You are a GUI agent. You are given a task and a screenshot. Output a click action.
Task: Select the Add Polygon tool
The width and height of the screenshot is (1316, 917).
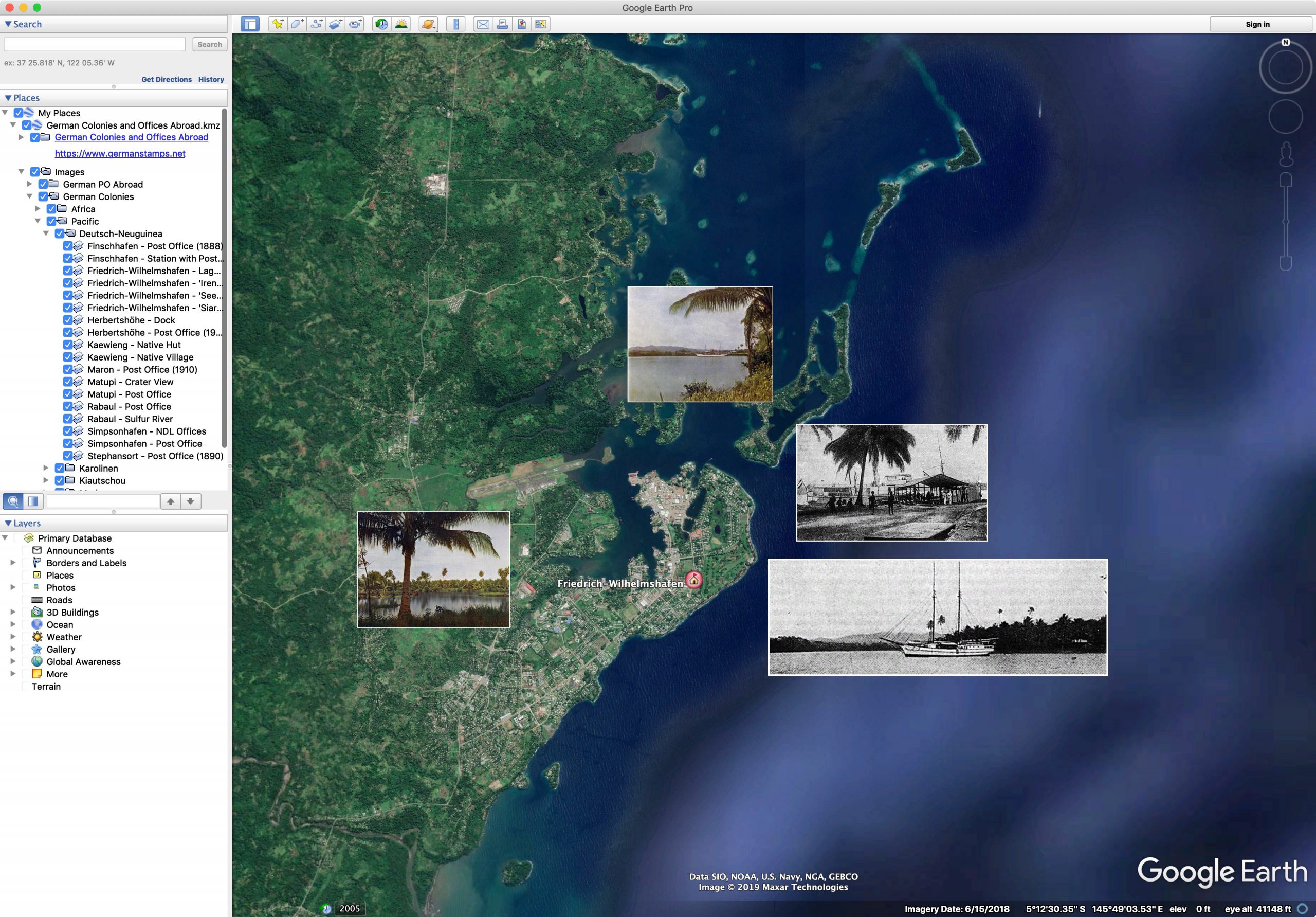point(297,24)
